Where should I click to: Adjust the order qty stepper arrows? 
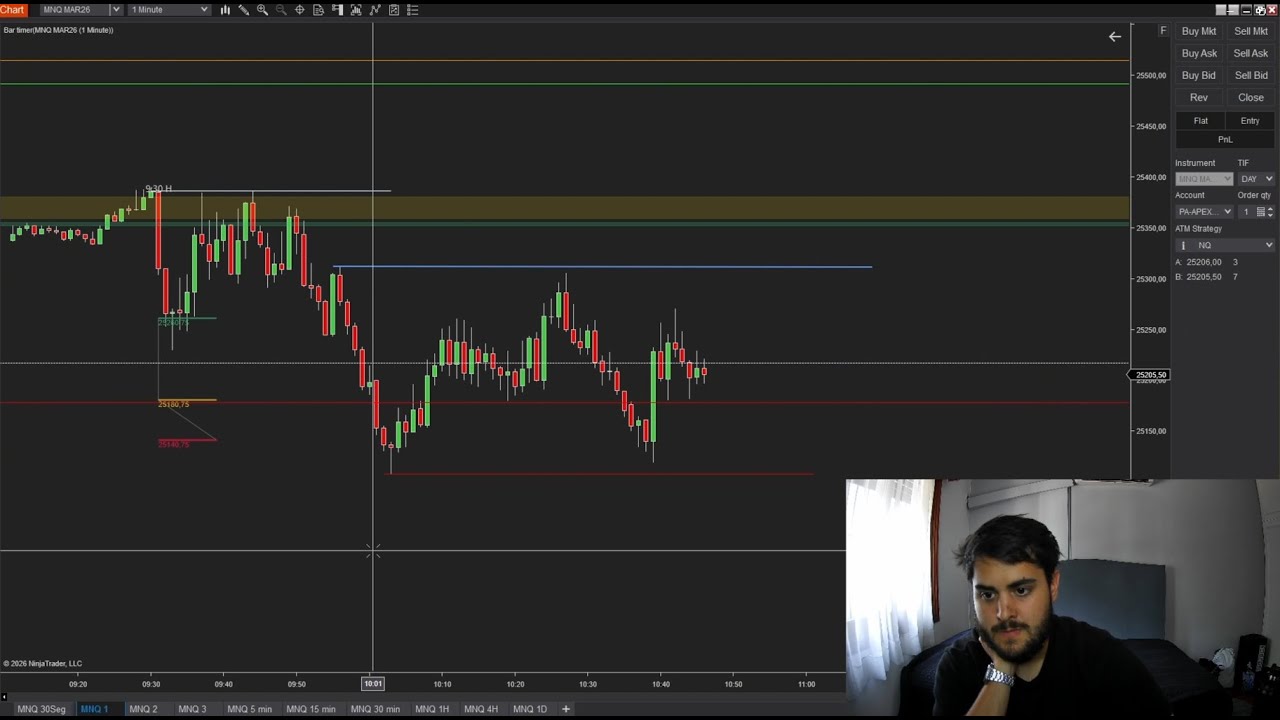[1270, 212]
